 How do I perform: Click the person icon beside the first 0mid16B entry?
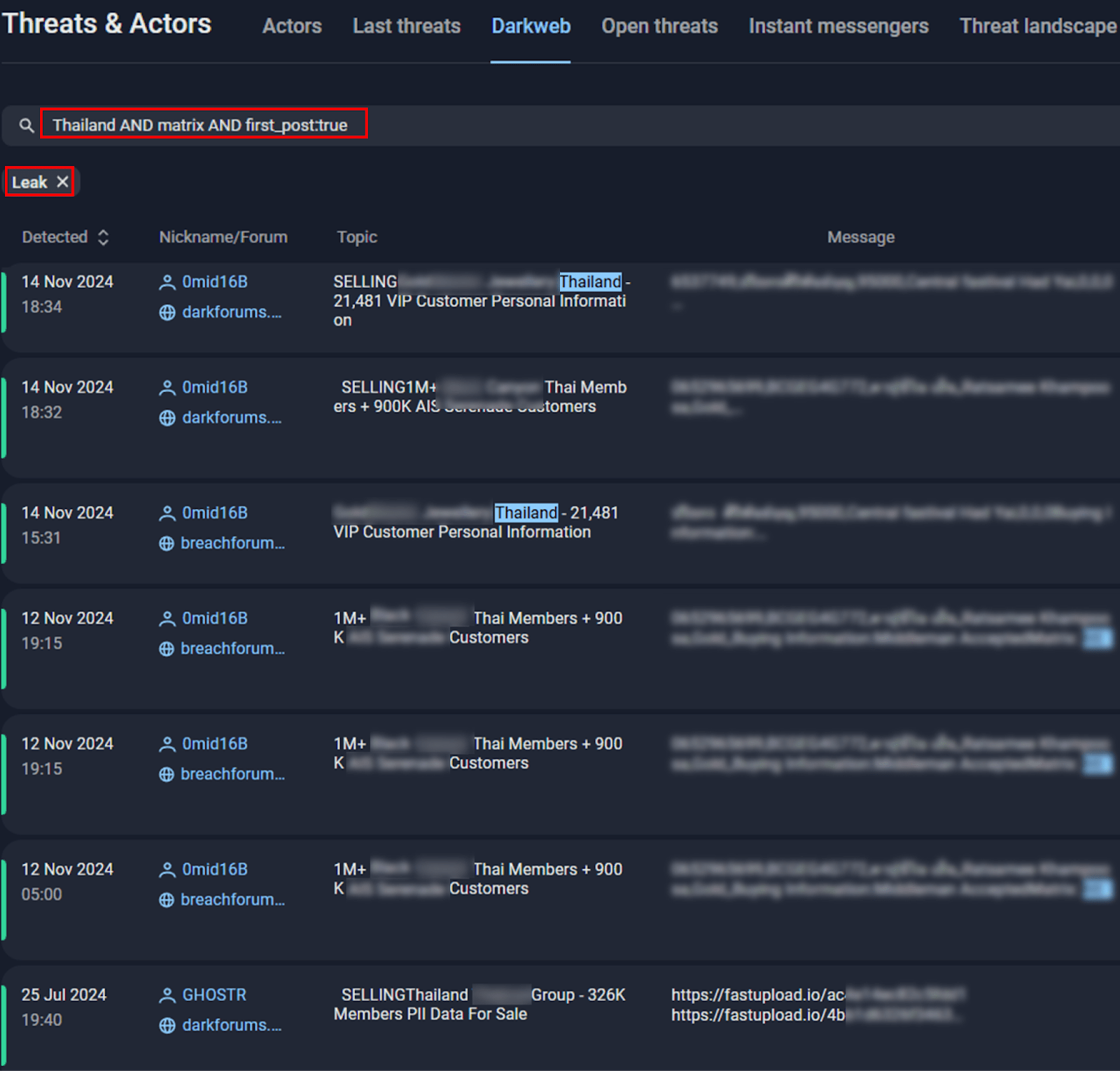(x=167, y=281)
